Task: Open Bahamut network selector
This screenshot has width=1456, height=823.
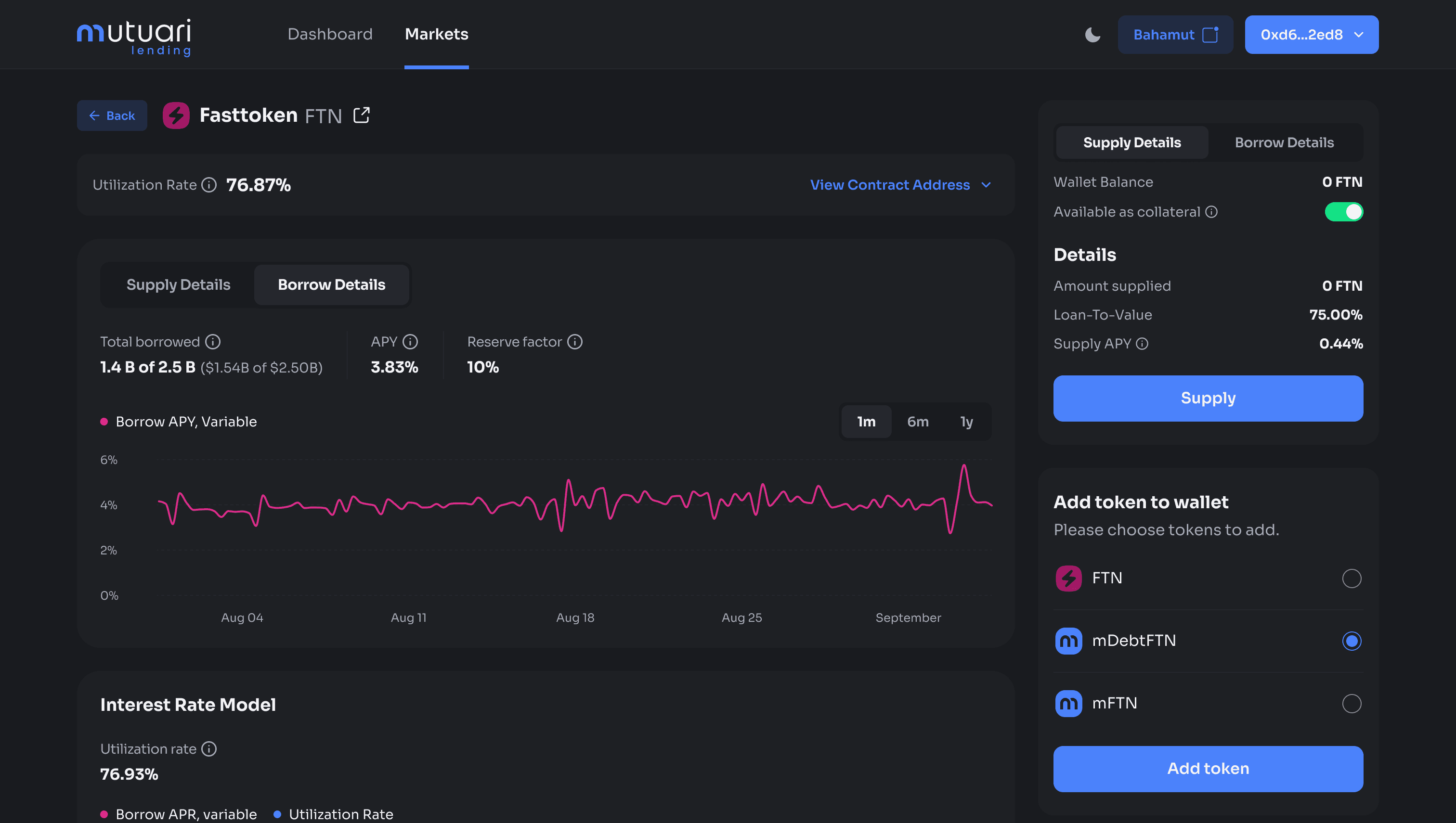Action: 1174,35
